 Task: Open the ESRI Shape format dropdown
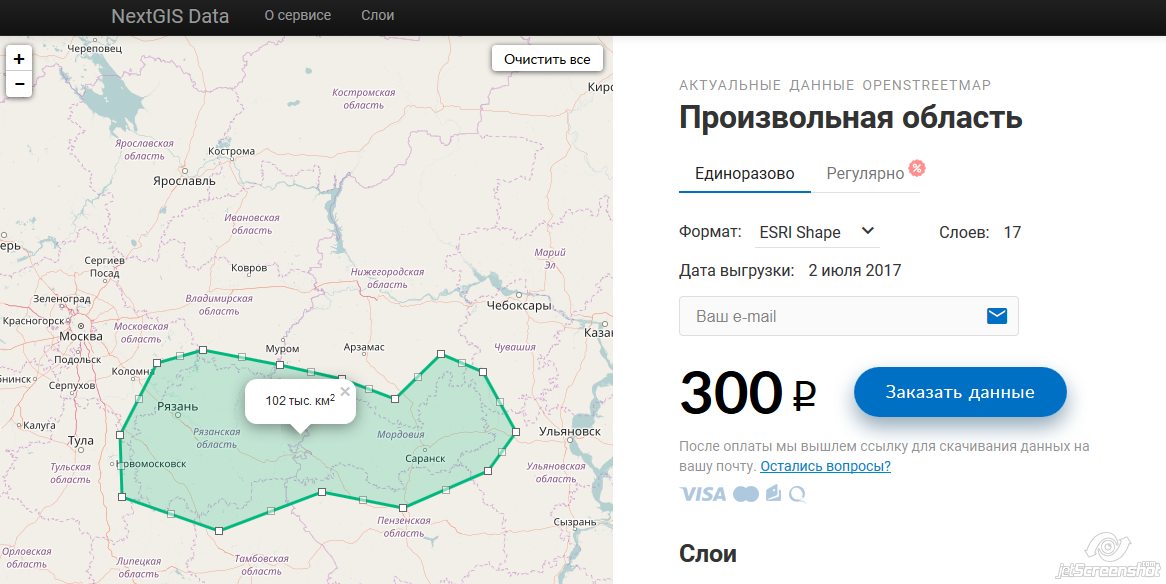(x=816, y=232)
